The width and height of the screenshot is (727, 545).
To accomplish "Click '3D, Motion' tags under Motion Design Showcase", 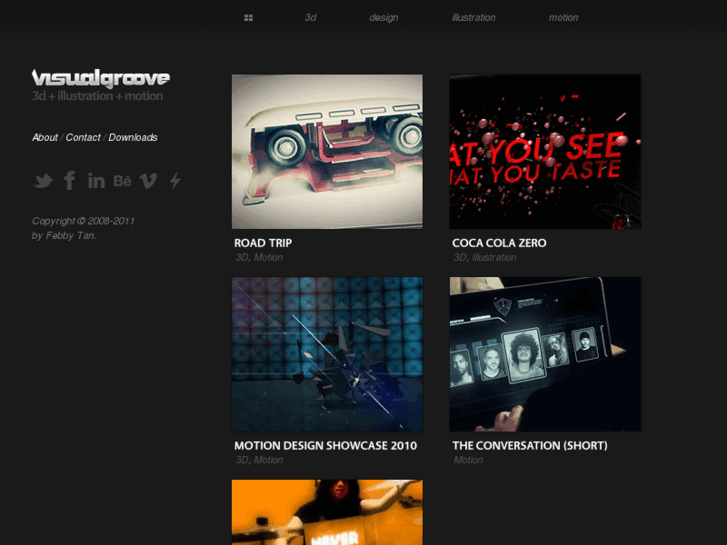I will (259, 460).
